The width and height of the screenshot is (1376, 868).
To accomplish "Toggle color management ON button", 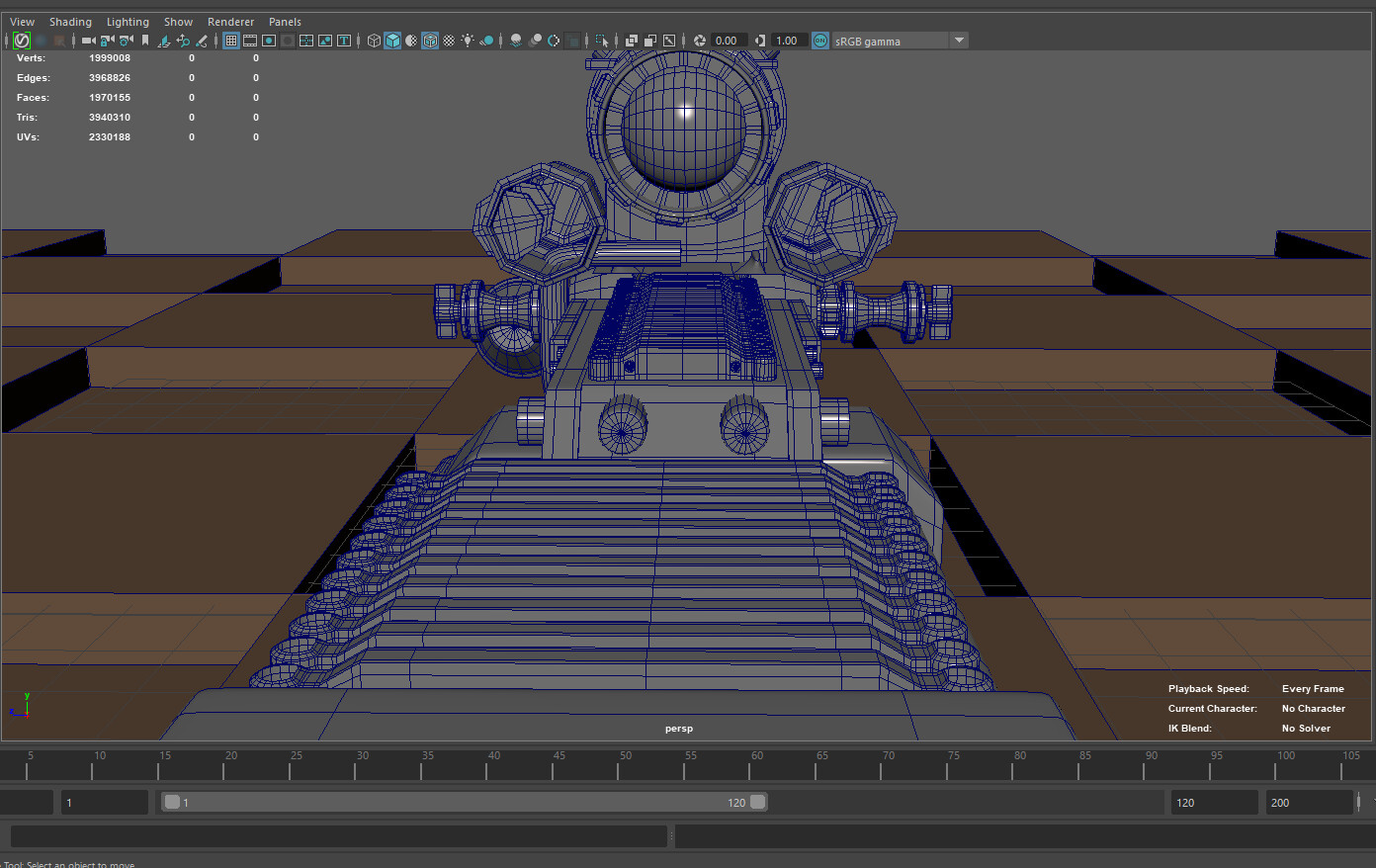I will point(820,41).
